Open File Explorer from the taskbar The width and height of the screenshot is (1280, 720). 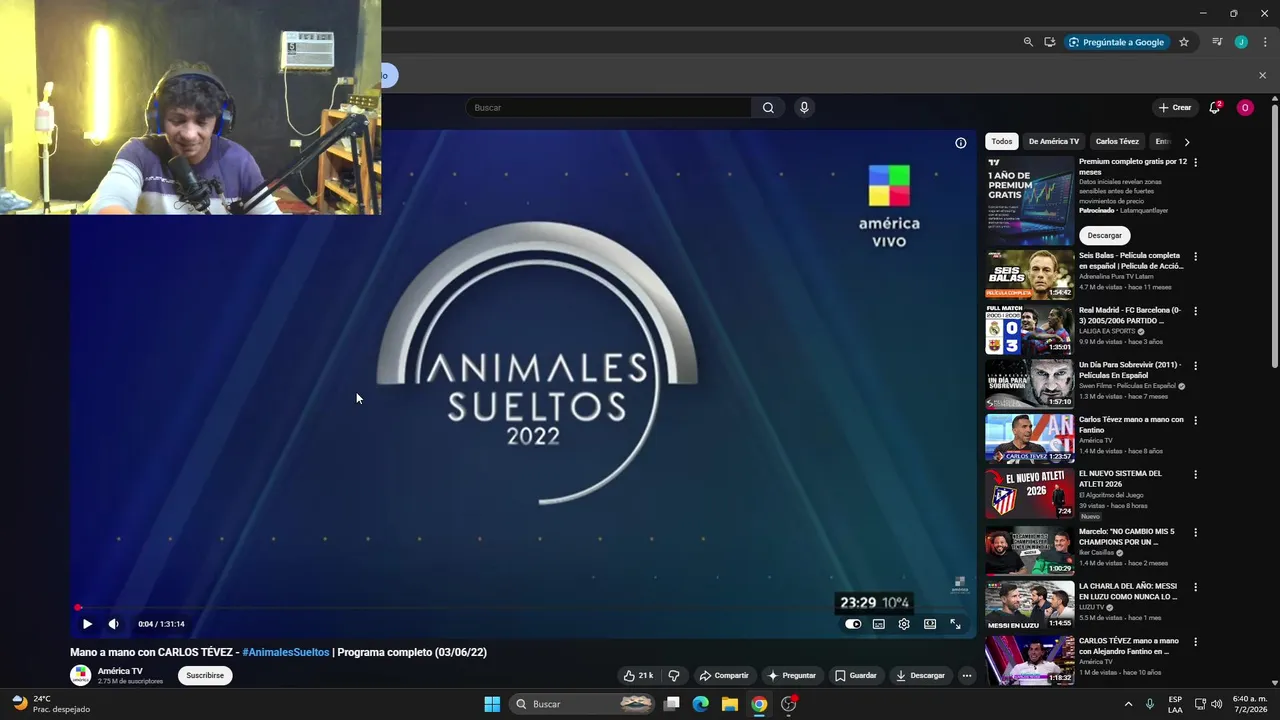point(730,704)
